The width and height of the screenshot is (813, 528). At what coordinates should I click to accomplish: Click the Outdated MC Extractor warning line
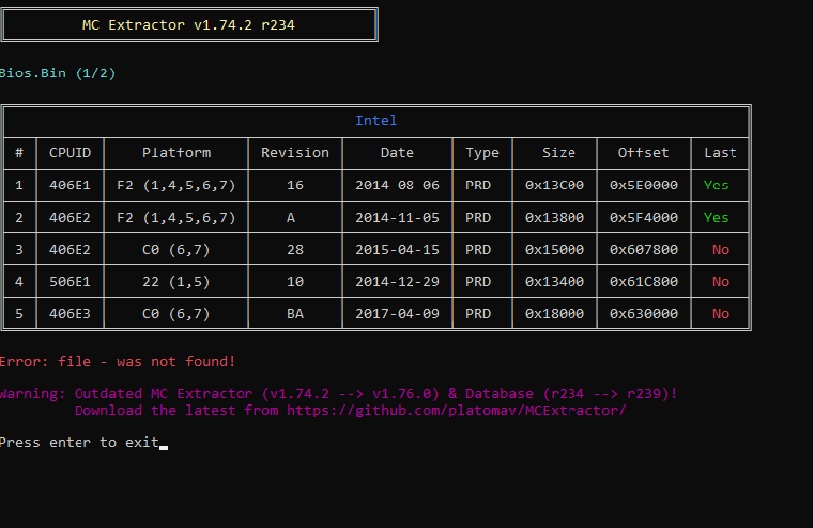pyautogui.click(x=339, y=394)
